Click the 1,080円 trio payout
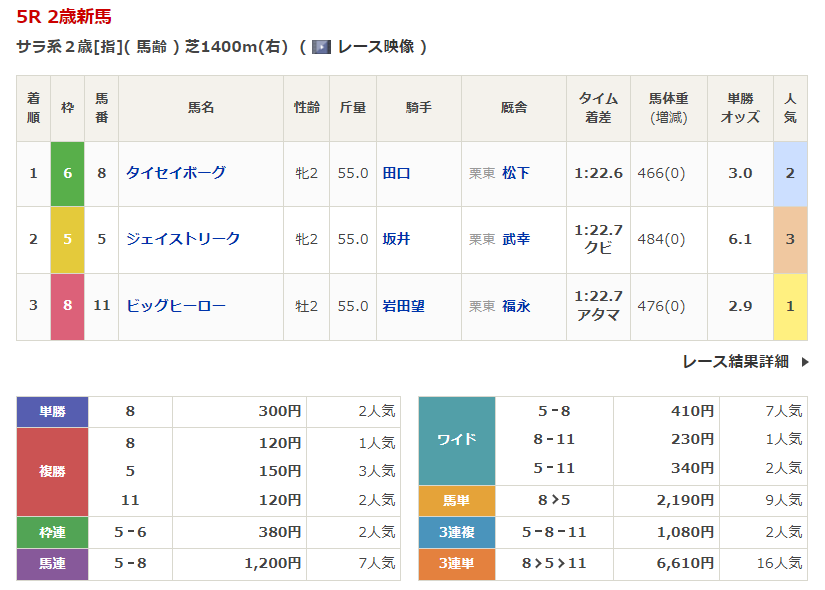Viewport: 825px width, 590px height. click(x=685, y=532)
